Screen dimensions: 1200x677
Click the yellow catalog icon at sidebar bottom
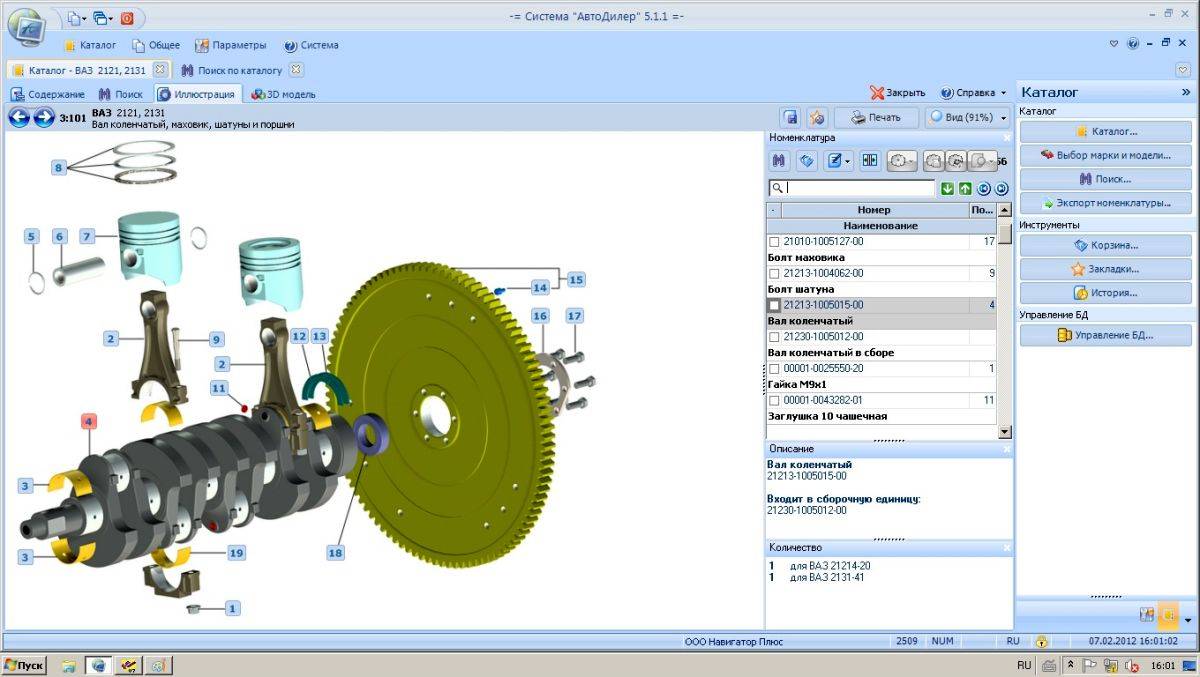coord(1167,615)
